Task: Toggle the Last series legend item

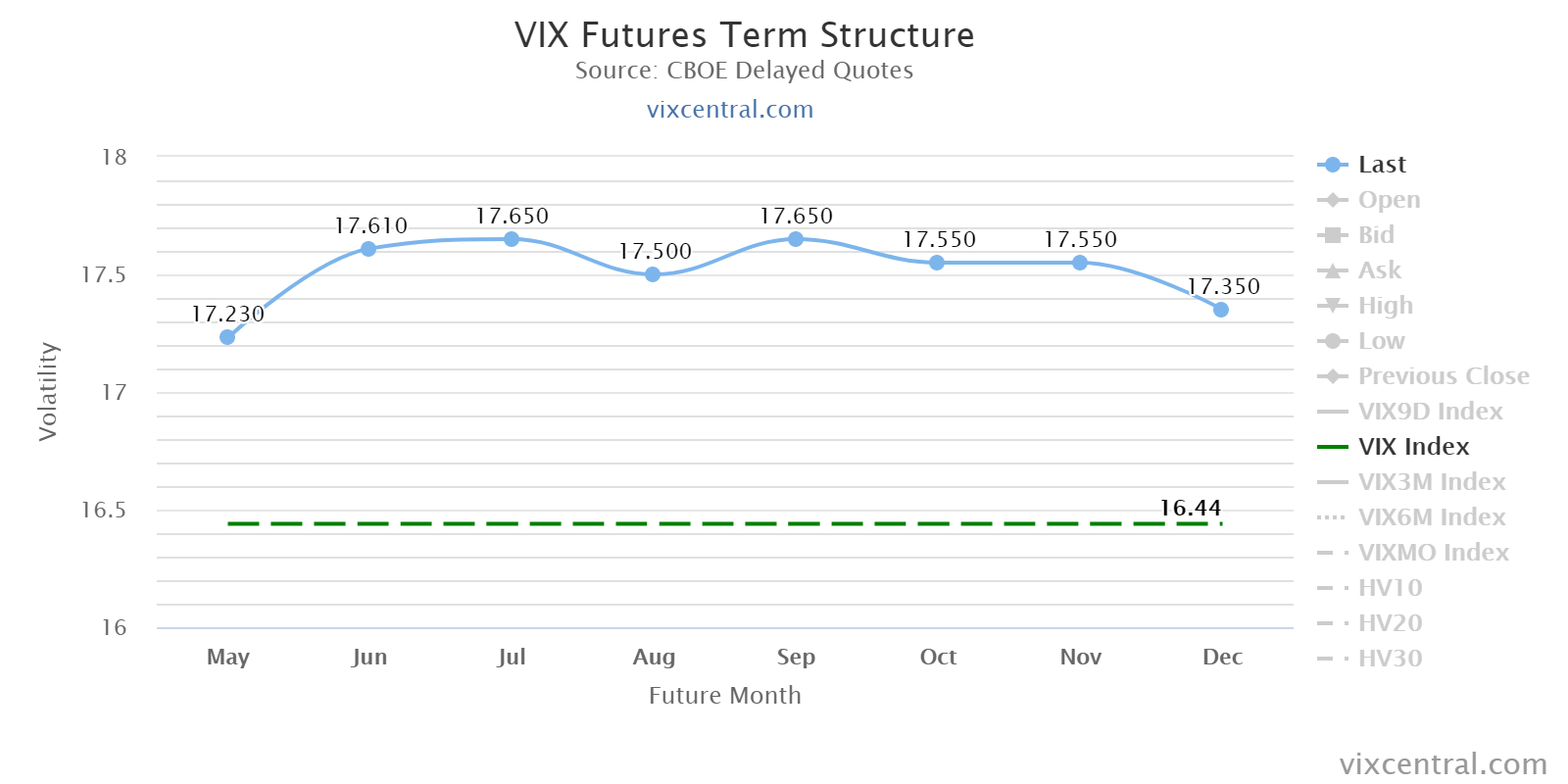Action: 1381,165
